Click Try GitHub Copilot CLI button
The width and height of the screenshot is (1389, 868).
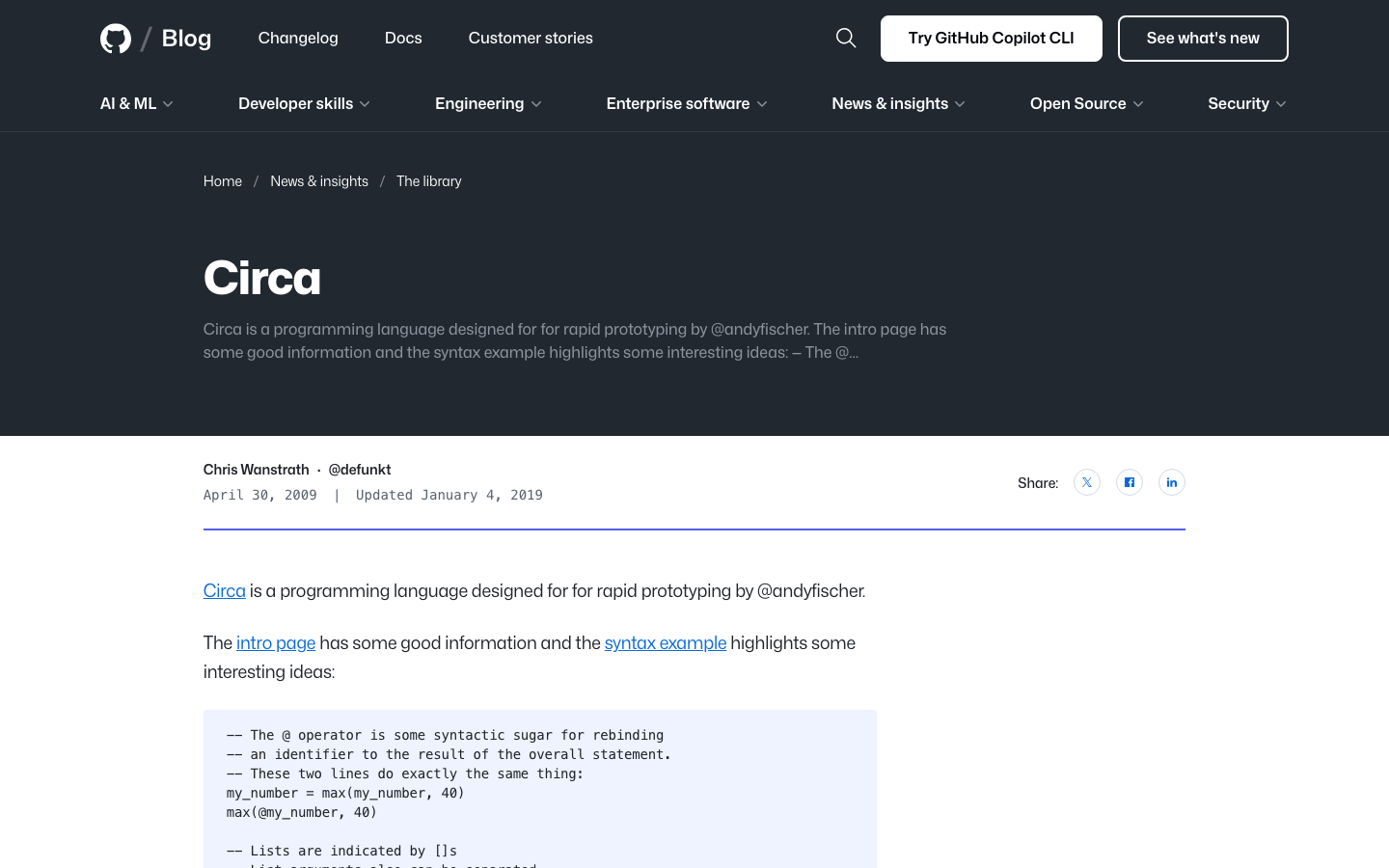pos(992,39)
